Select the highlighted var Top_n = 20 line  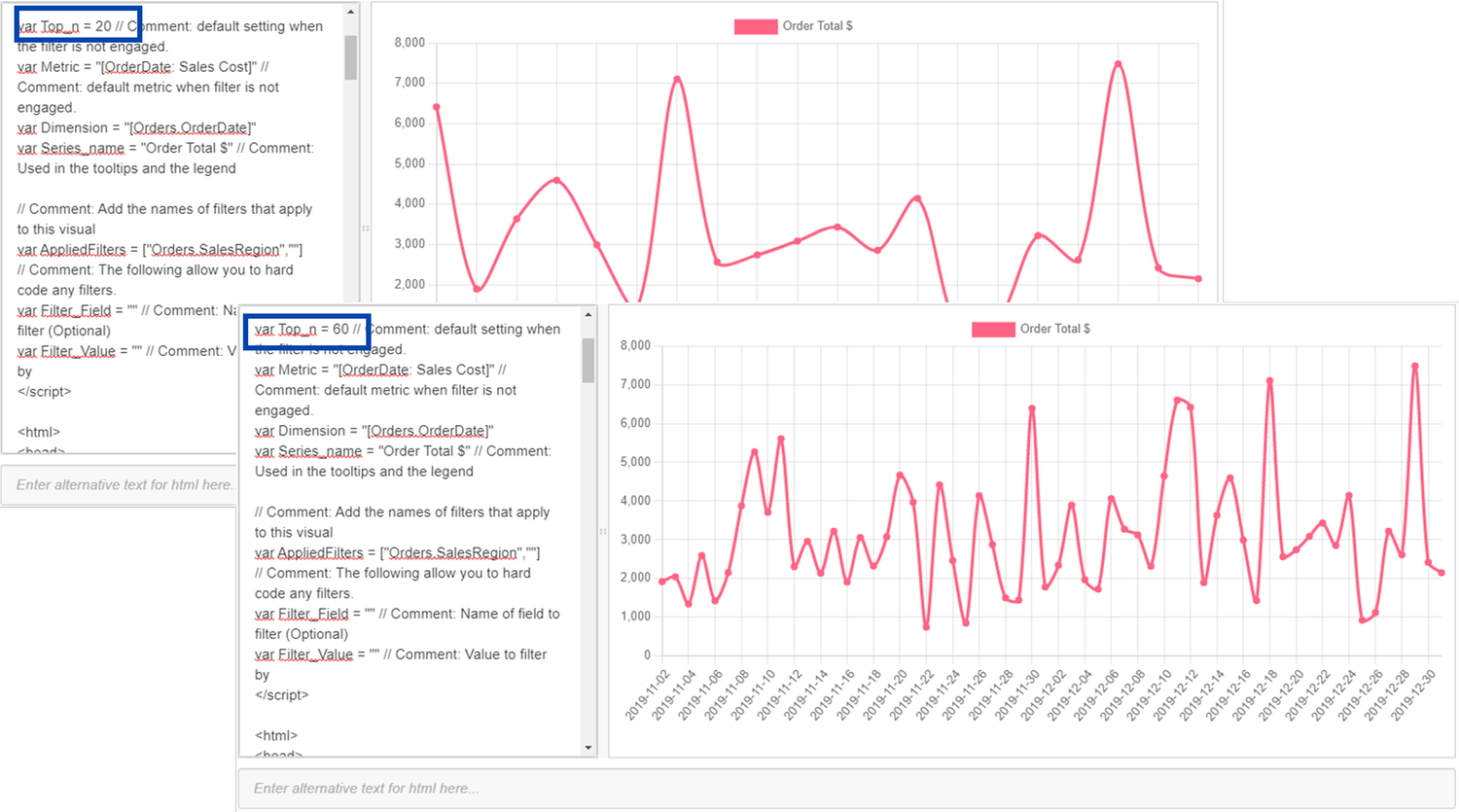point(72,25)
